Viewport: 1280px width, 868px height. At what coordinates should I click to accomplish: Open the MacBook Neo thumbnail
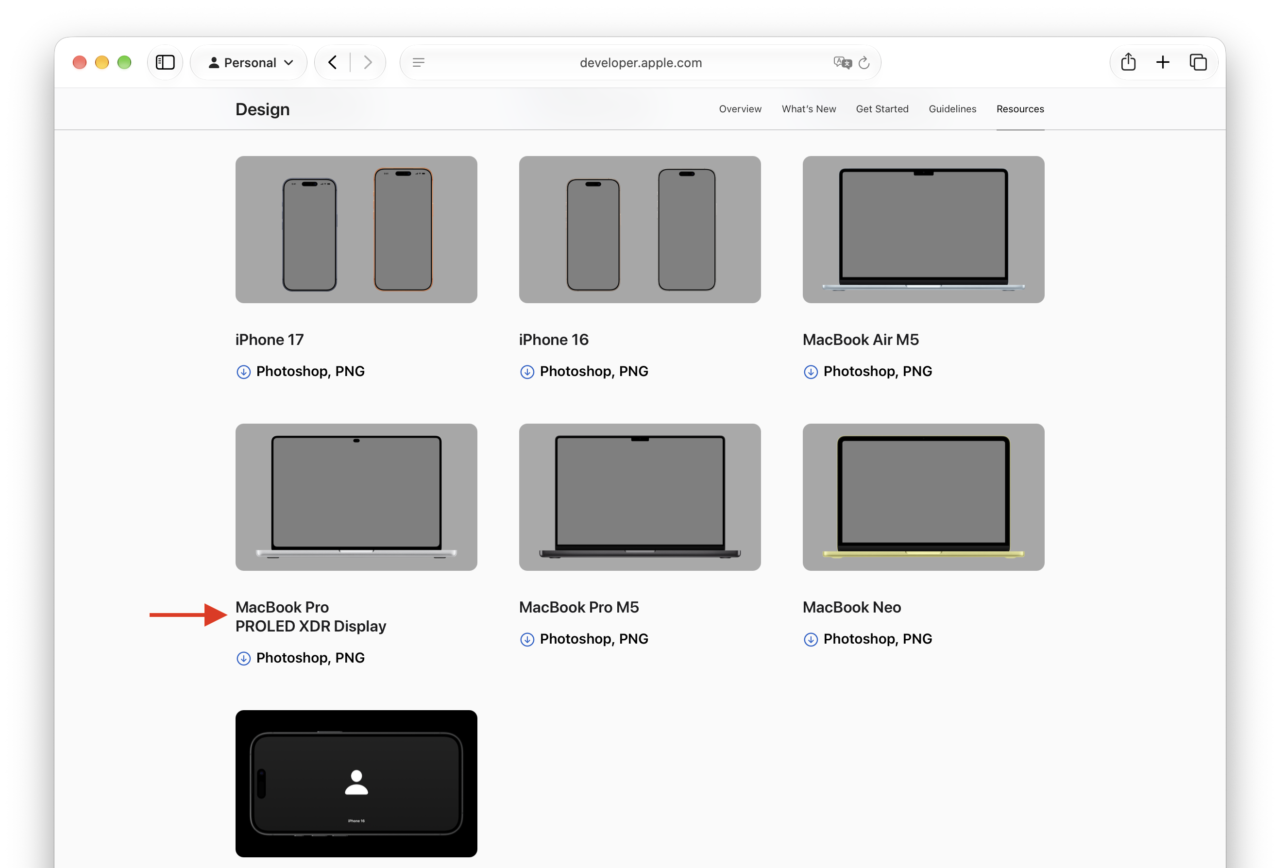[923, 497]
